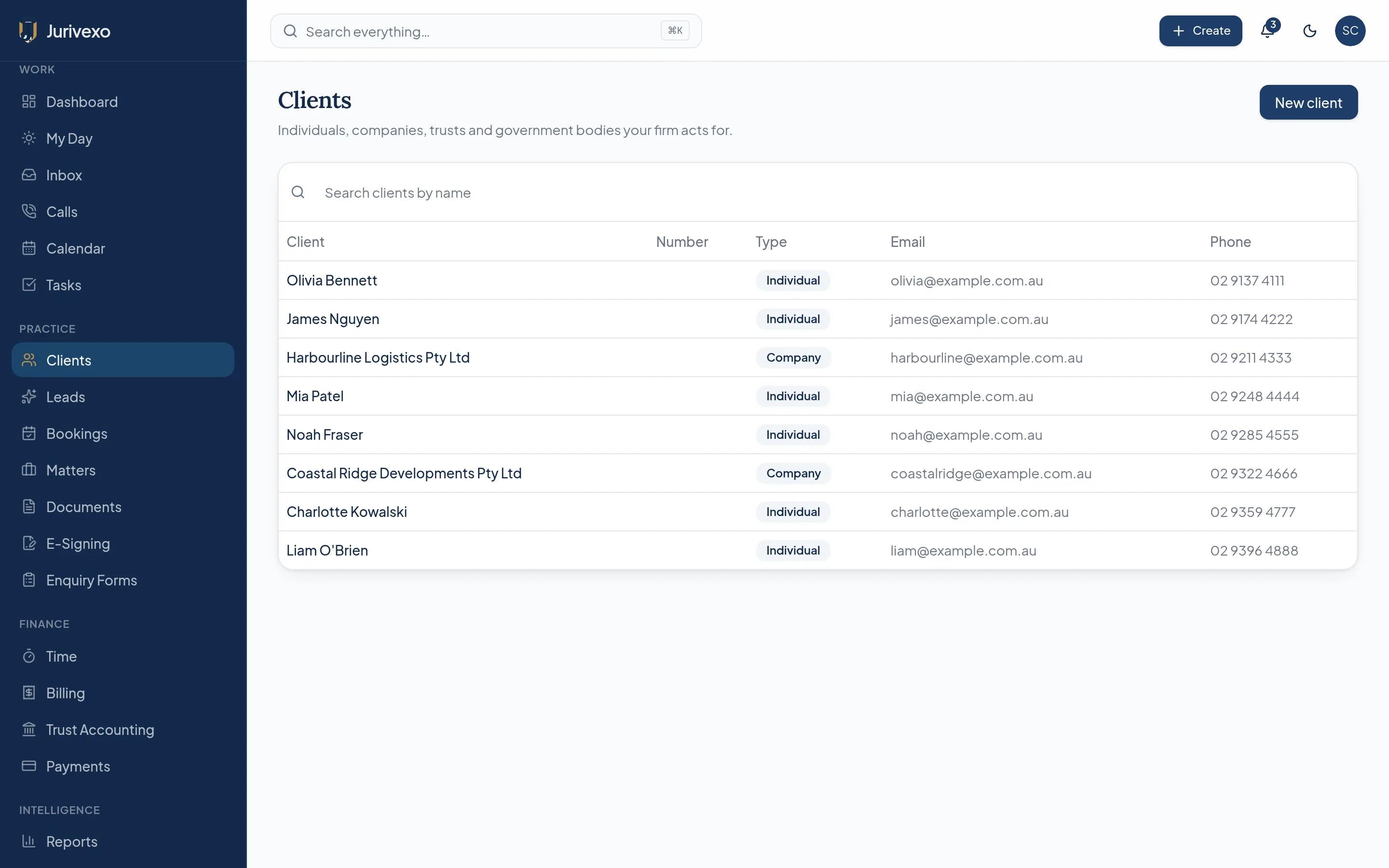The image size is (1389, 868).
Task: Click Coastal Ridge Developments Pty Ltd
Action: 404,473
